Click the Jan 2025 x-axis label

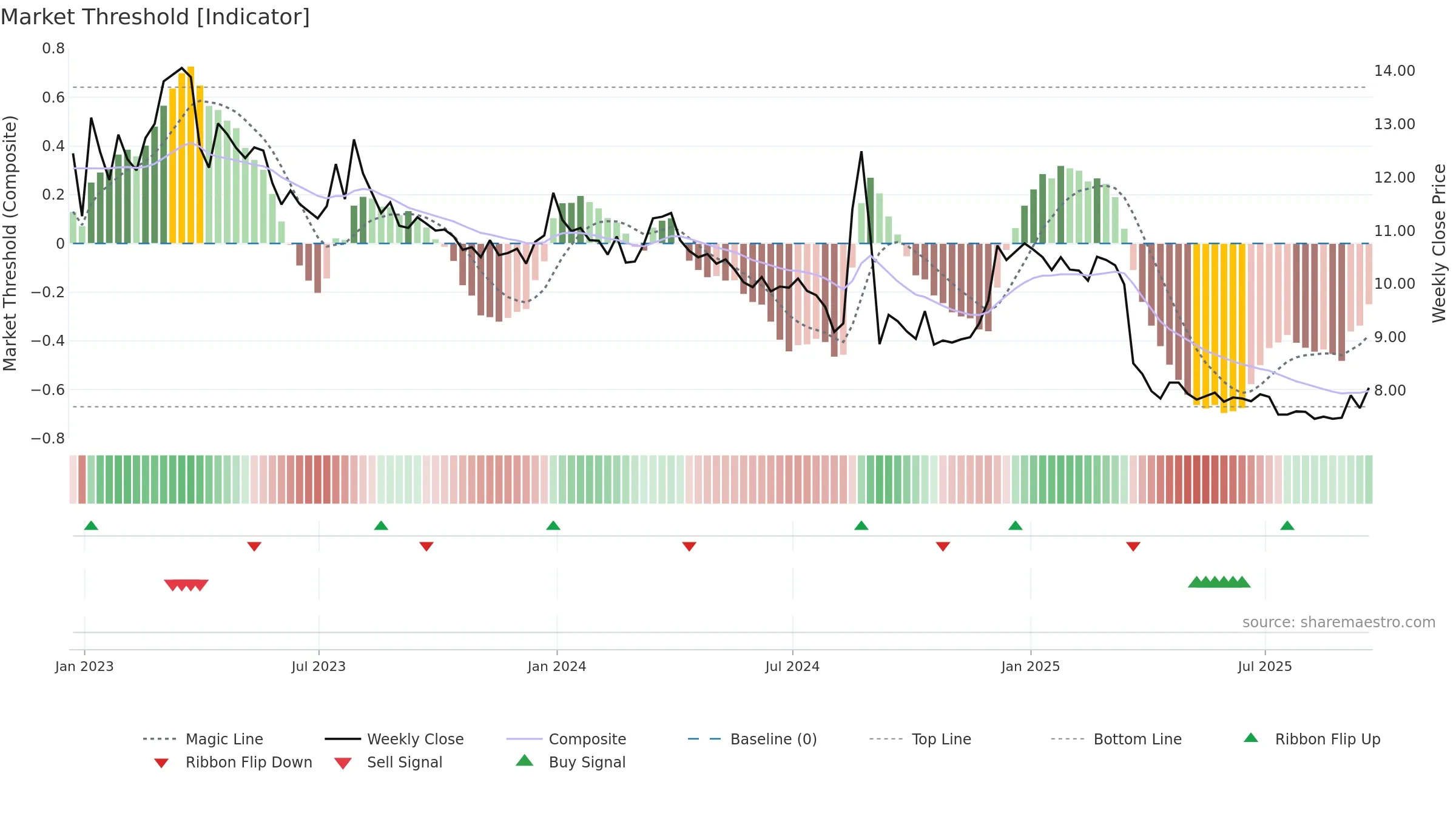1031,666
